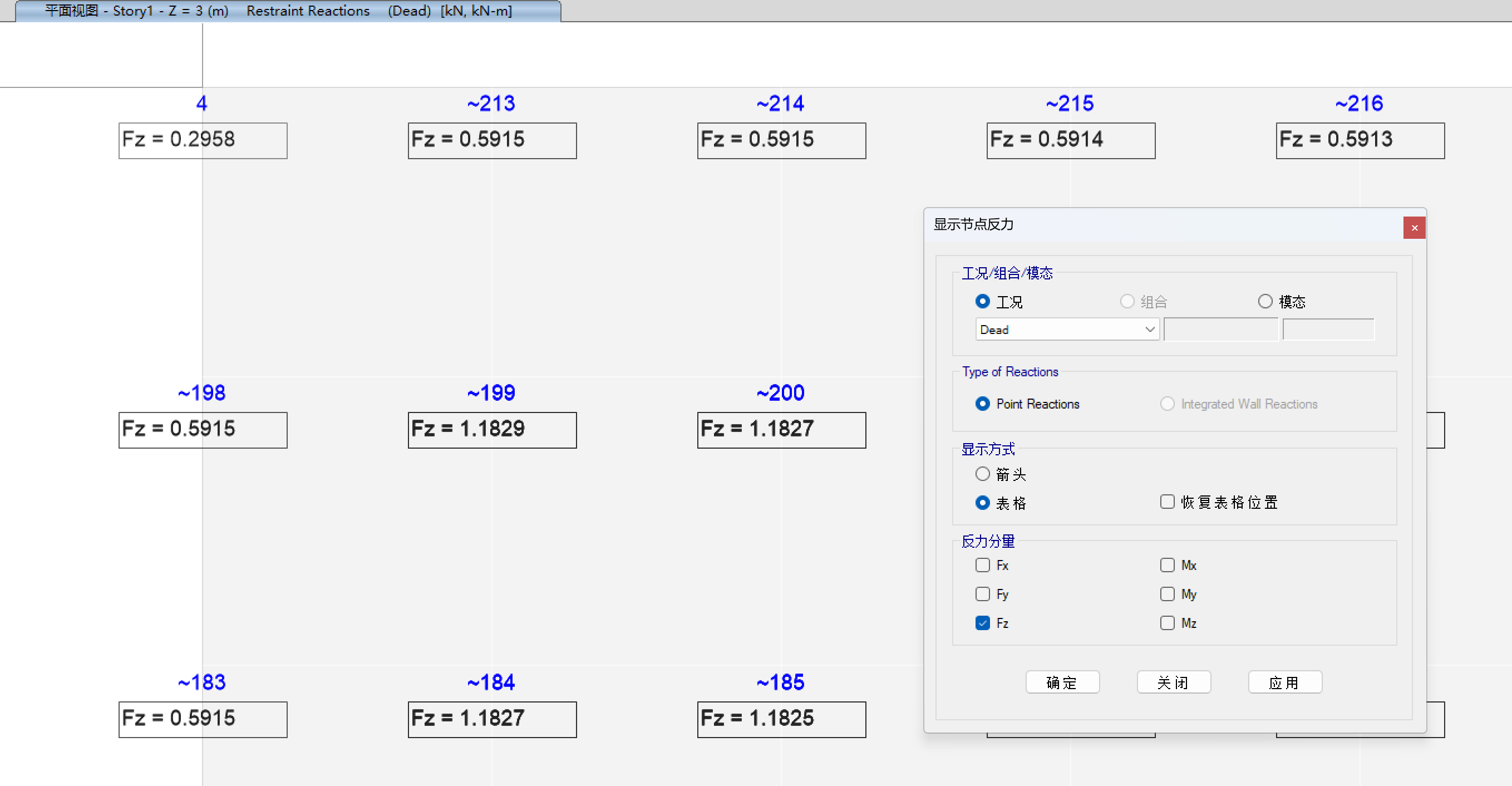Close the 显示节点反力 dialog with the red X
1512x786 pixels.
[1414, 228]
